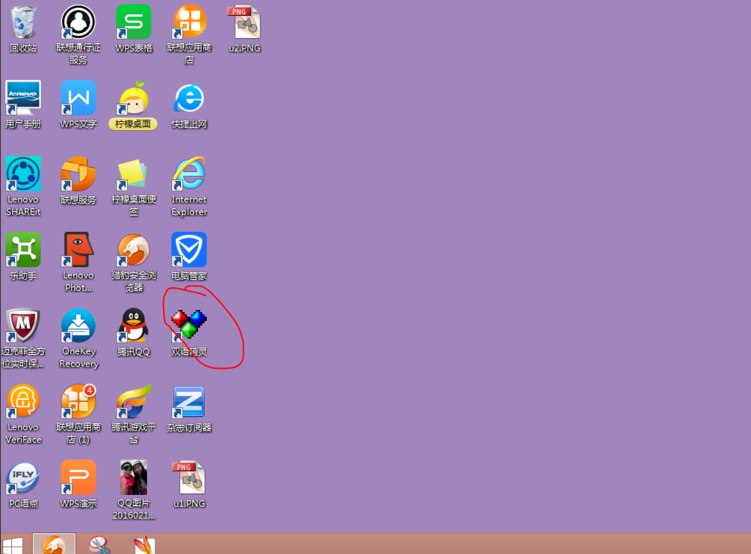Click the 柠檬桌面 desktop icon
751x554 pixels.
point(134,98)
